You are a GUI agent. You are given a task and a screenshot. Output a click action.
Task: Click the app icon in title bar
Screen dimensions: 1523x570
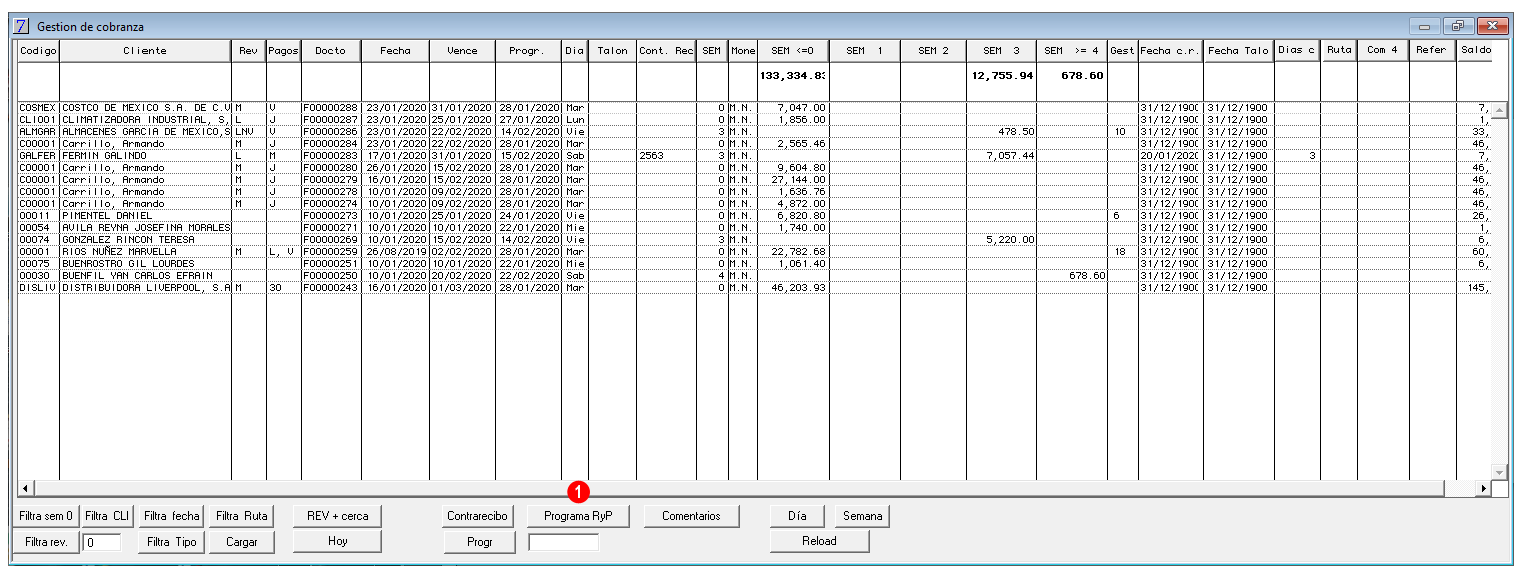click(x=22, y=26)
